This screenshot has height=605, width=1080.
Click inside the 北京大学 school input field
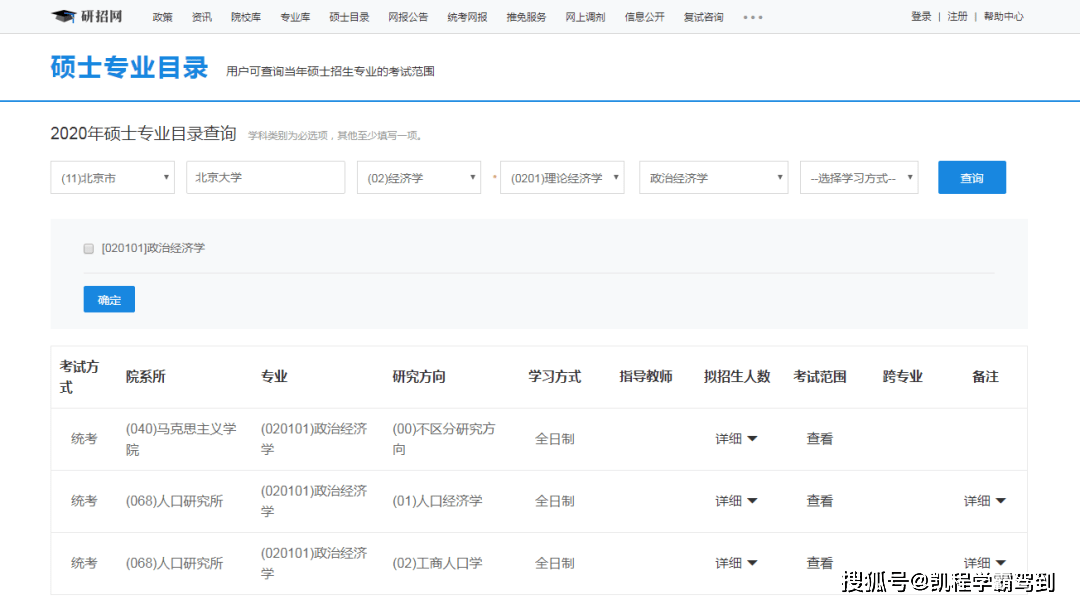pyautogui.click(x=265, y=177)
